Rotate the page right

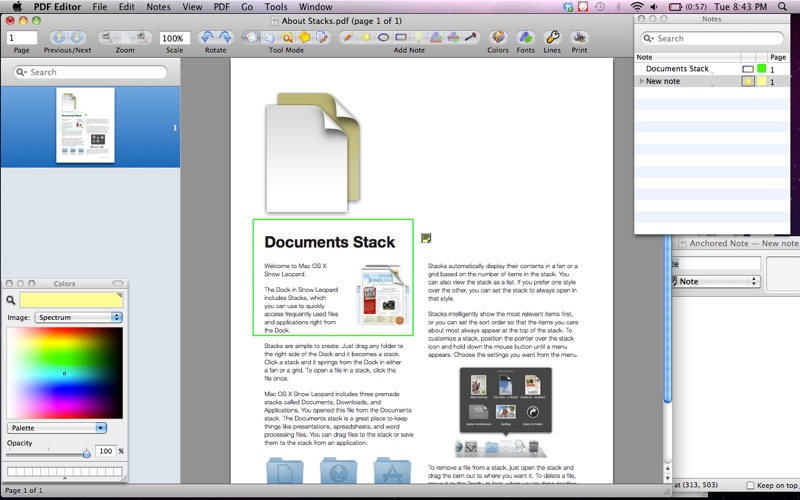(x=225, y=37)
